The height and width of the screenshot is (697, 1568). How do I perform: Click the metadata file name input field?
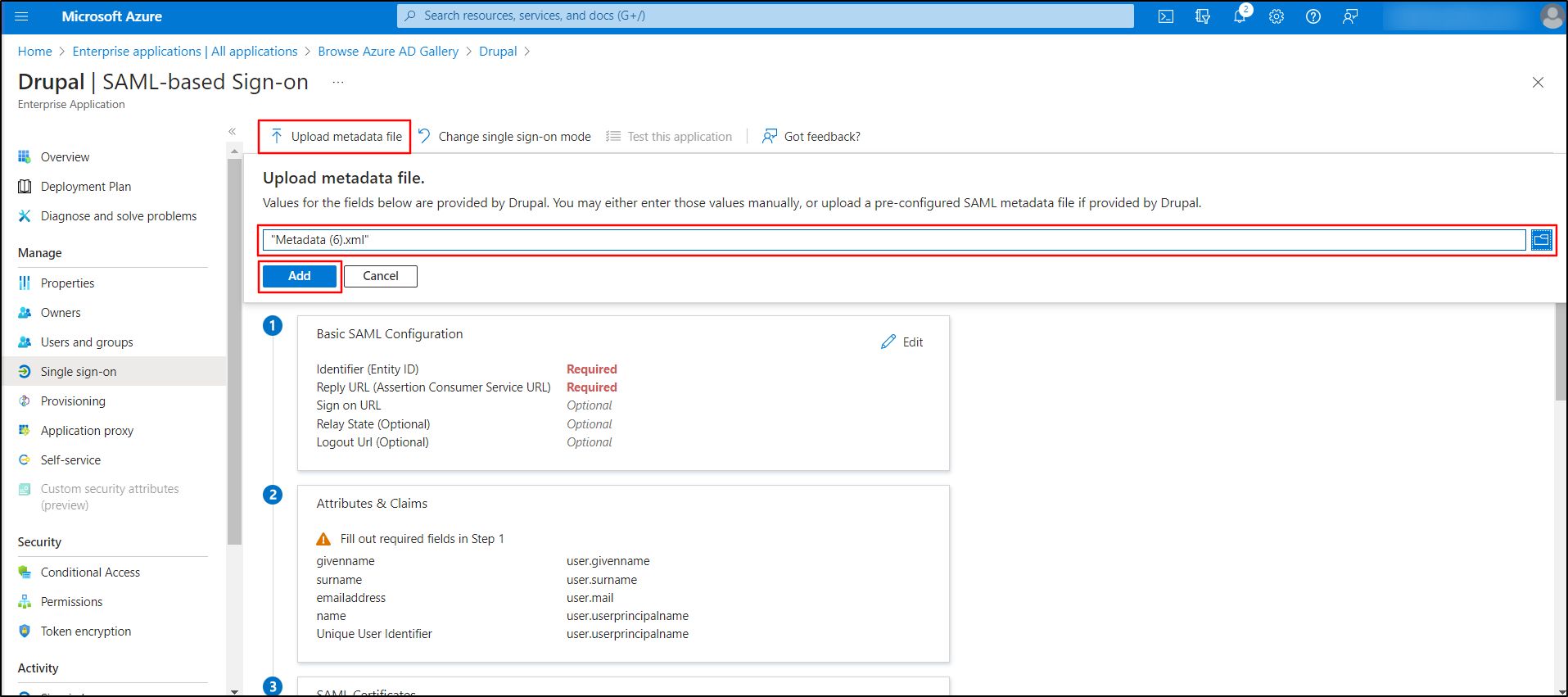coord(894,240)
